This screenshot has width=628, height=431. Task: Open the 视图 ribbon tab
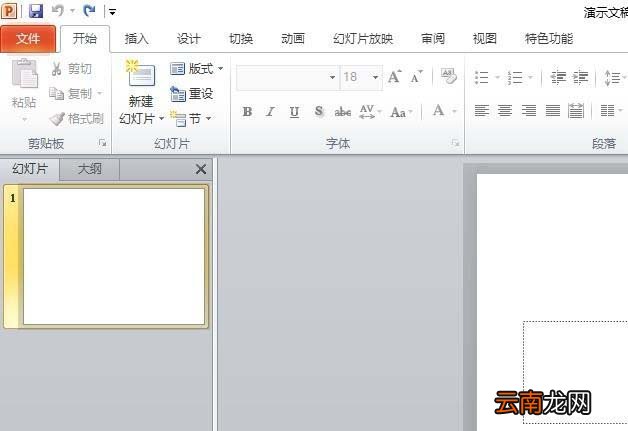(x=485, y=39)
